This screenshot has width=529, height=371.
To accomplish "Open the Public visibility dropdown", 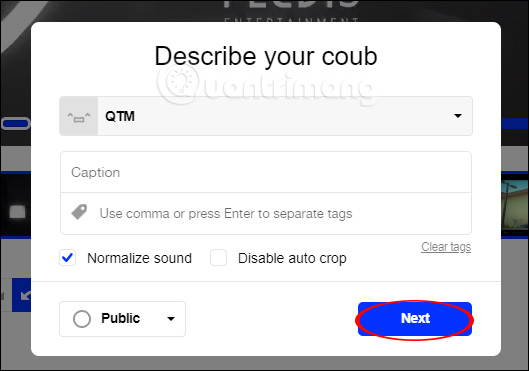I will click(122, 319).
